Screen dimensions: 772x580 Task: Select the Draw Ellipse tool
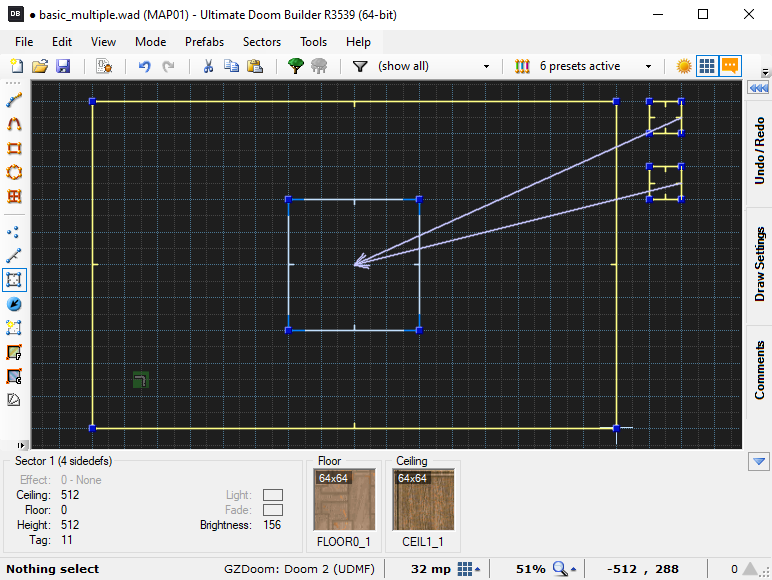(14, 172)
